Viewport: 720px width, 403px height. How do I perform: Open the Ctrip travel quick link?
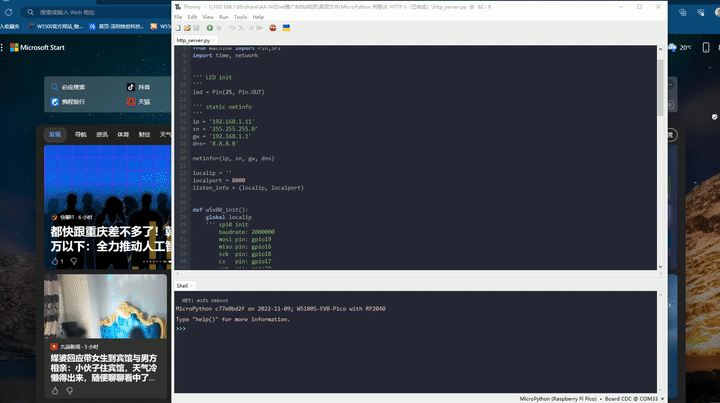[x=68, y=101]
